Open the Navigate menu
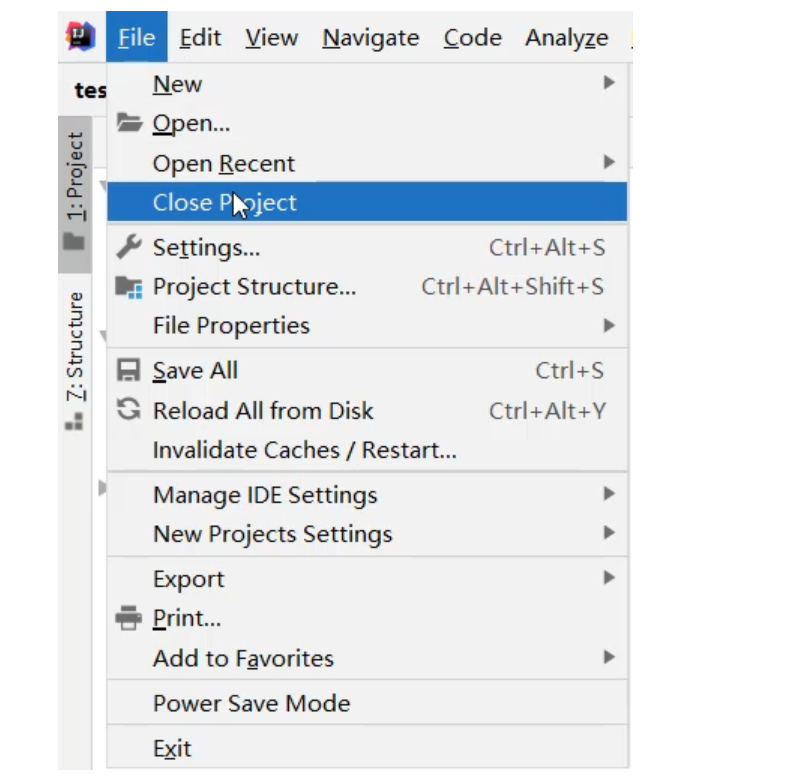The height and width of the screenshot is (775, 785). tap(370, 38)
